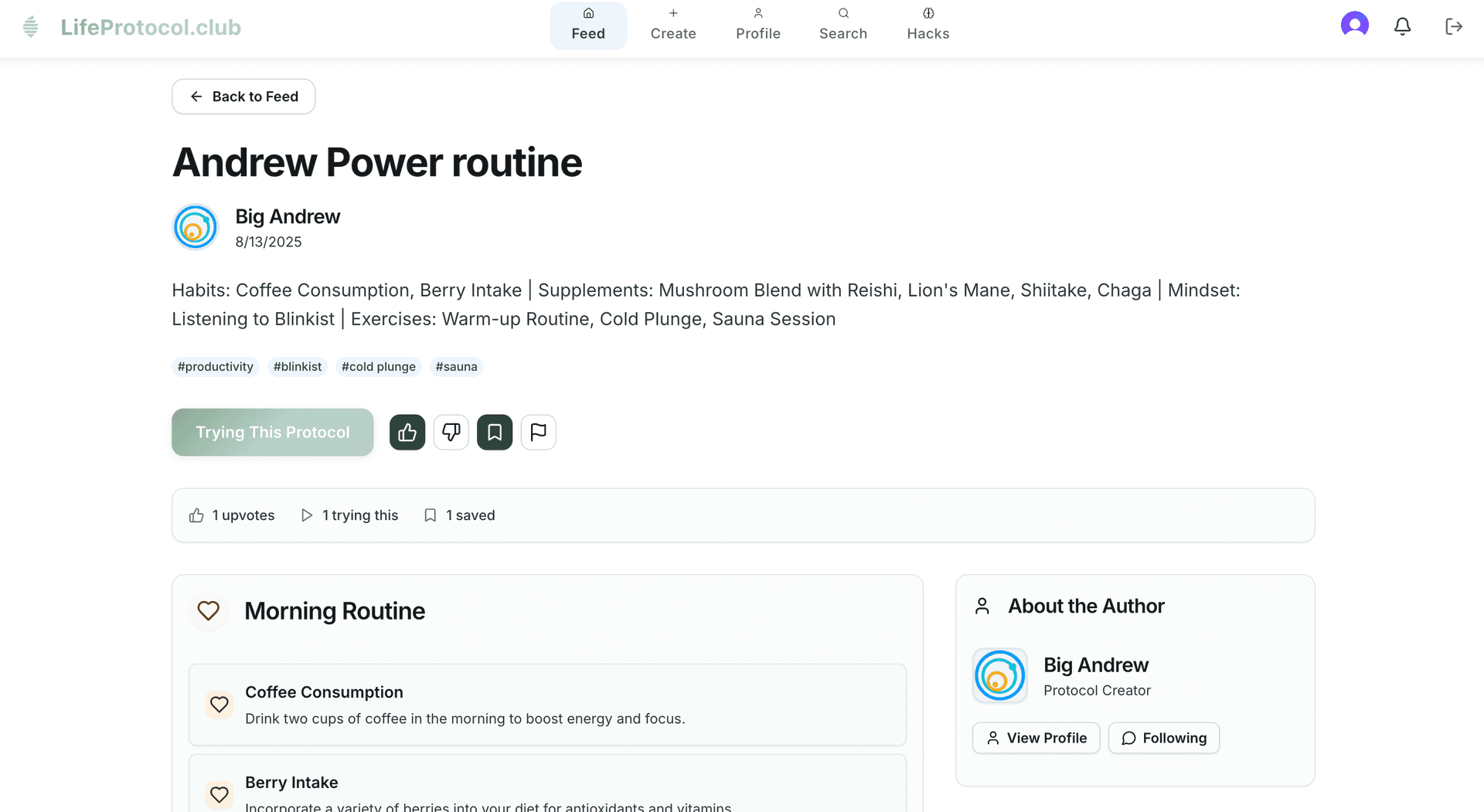Open the user avatar in header
This screenshot has height=812, width=1484.
tap(1354, 25)
